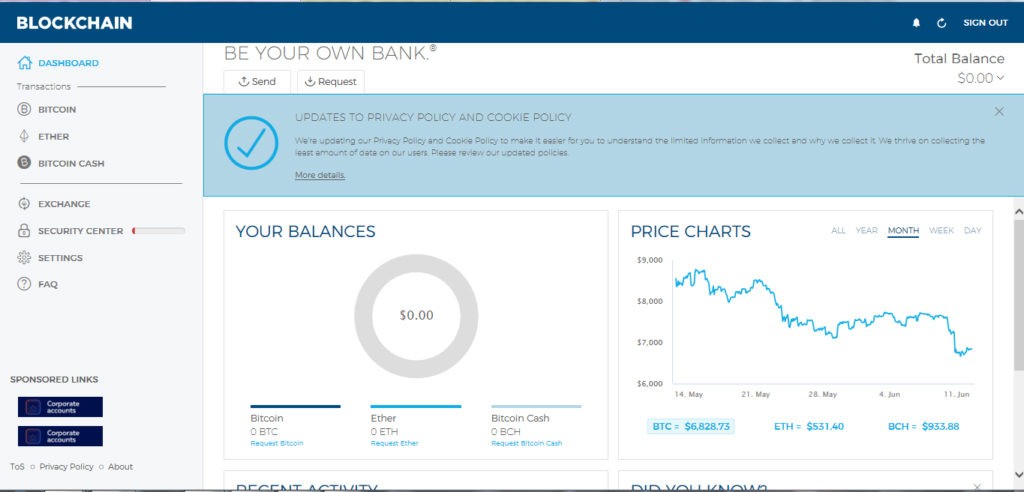Click the refresh icon in header
Image resolution: width=1024 pixels, height=492 pixels.
pos(942,23)
